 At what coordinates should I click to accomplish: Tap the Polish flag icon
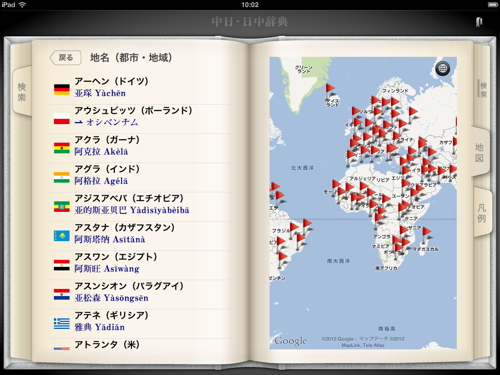(62, 119)
